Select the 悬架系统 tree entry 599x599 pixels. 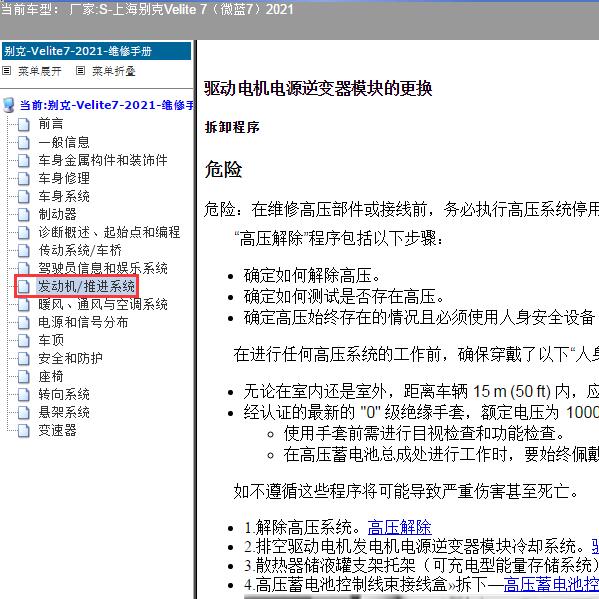pos(64,412)
